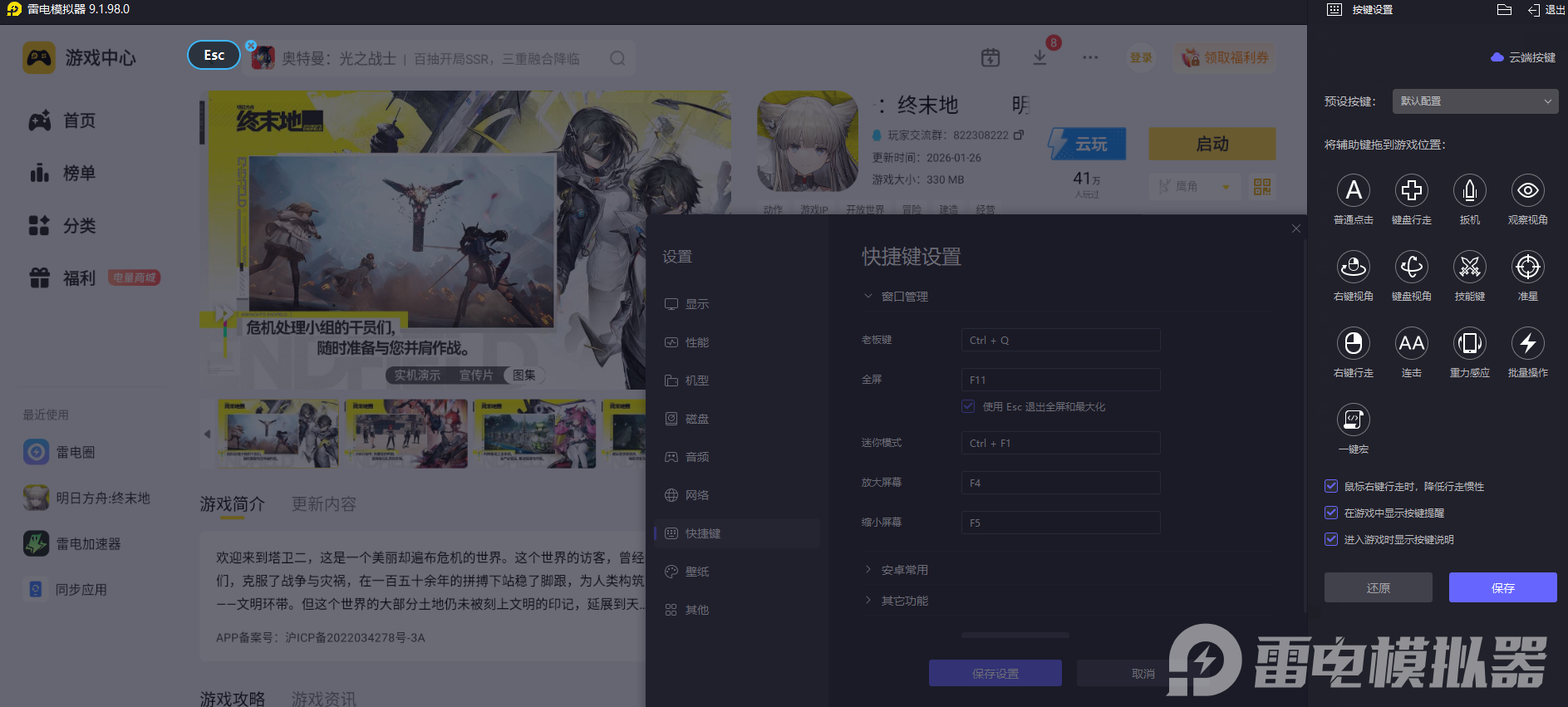Open 雷电加速器 from recently used
This screenshot has height=707, width=1568.
pos(72,543)
